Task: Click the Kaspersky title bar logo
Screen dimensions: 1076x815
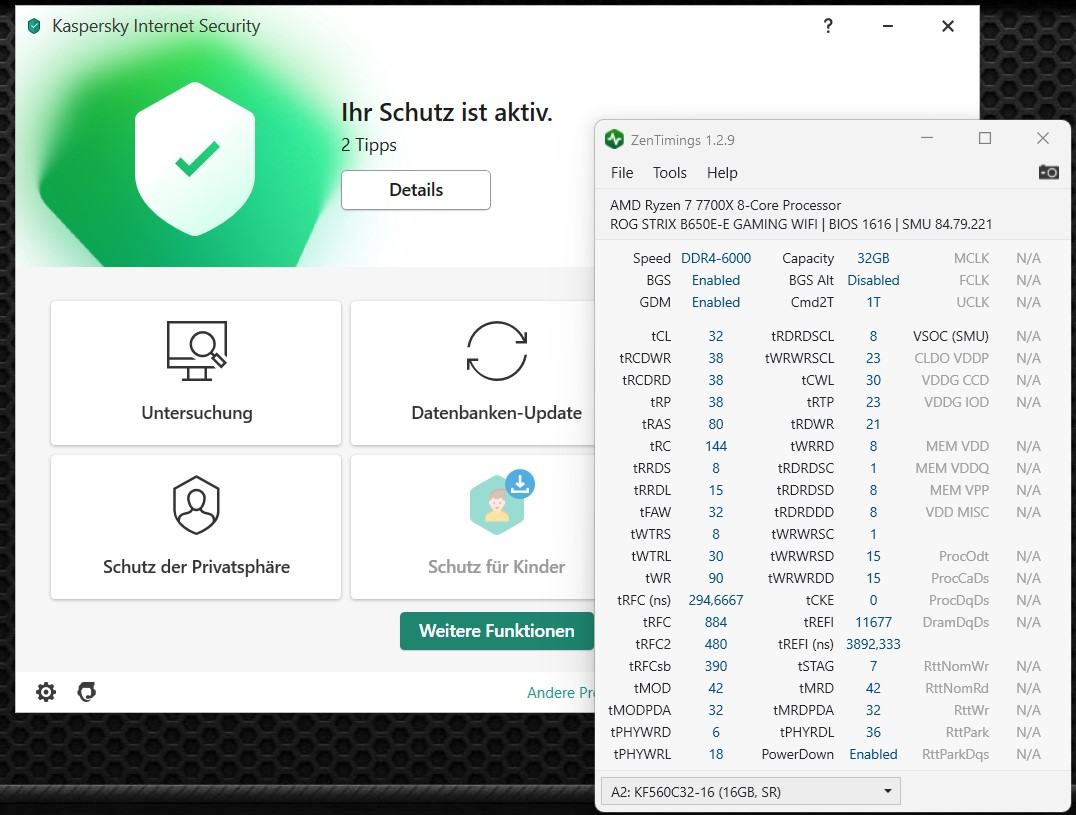Action: tap(34, 26)
